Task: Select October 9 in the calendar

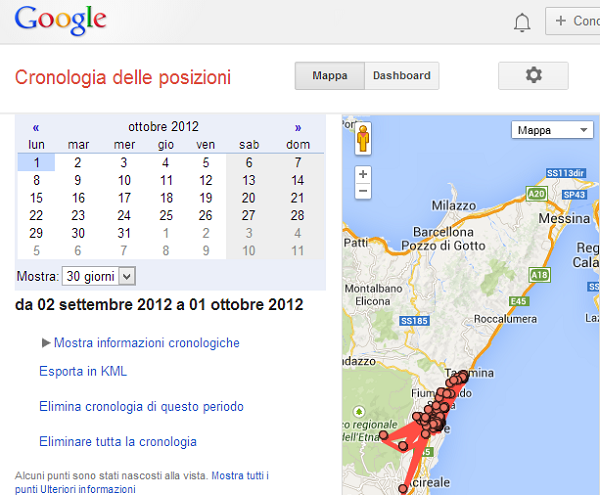Action: click(78, 180)
